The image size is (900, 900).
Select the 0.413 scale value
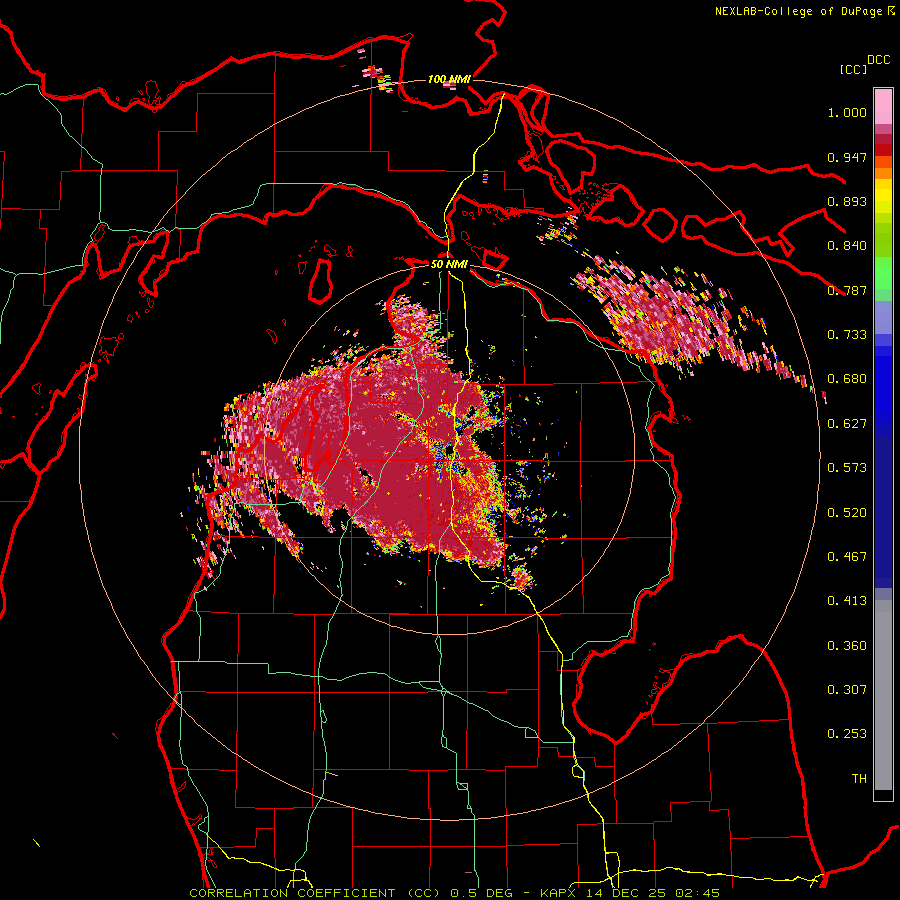point(847,601)
